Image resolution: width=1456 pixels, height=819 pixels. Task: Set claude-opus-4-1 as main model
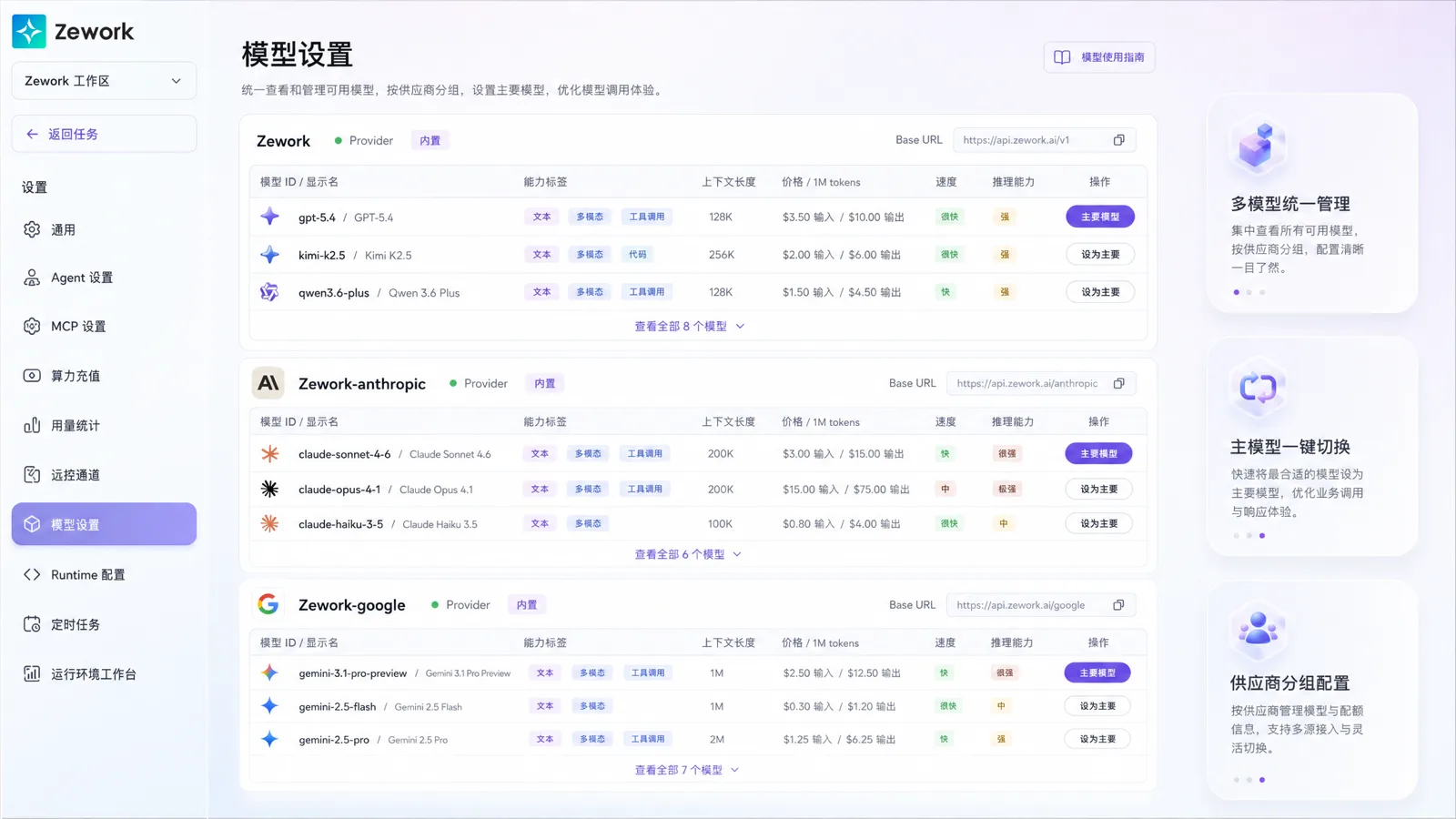(1098, 489)
